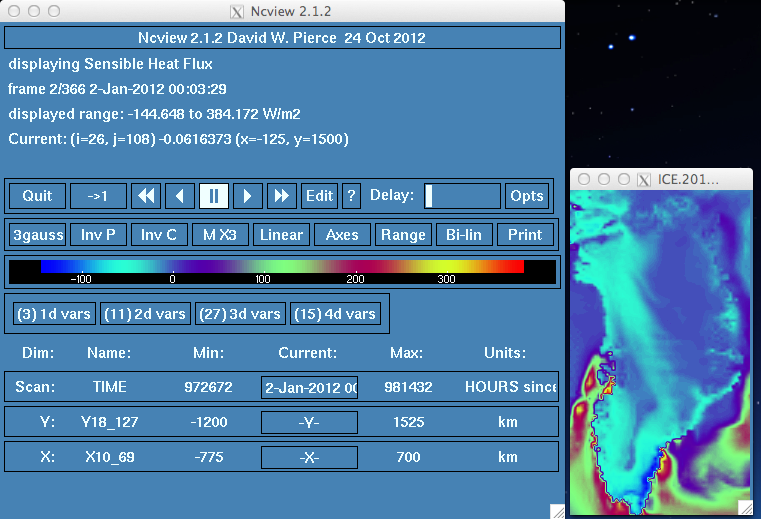Click the rewind double-arrow playback button
Screen dimensions: 761x519
(x=146, y=196)
